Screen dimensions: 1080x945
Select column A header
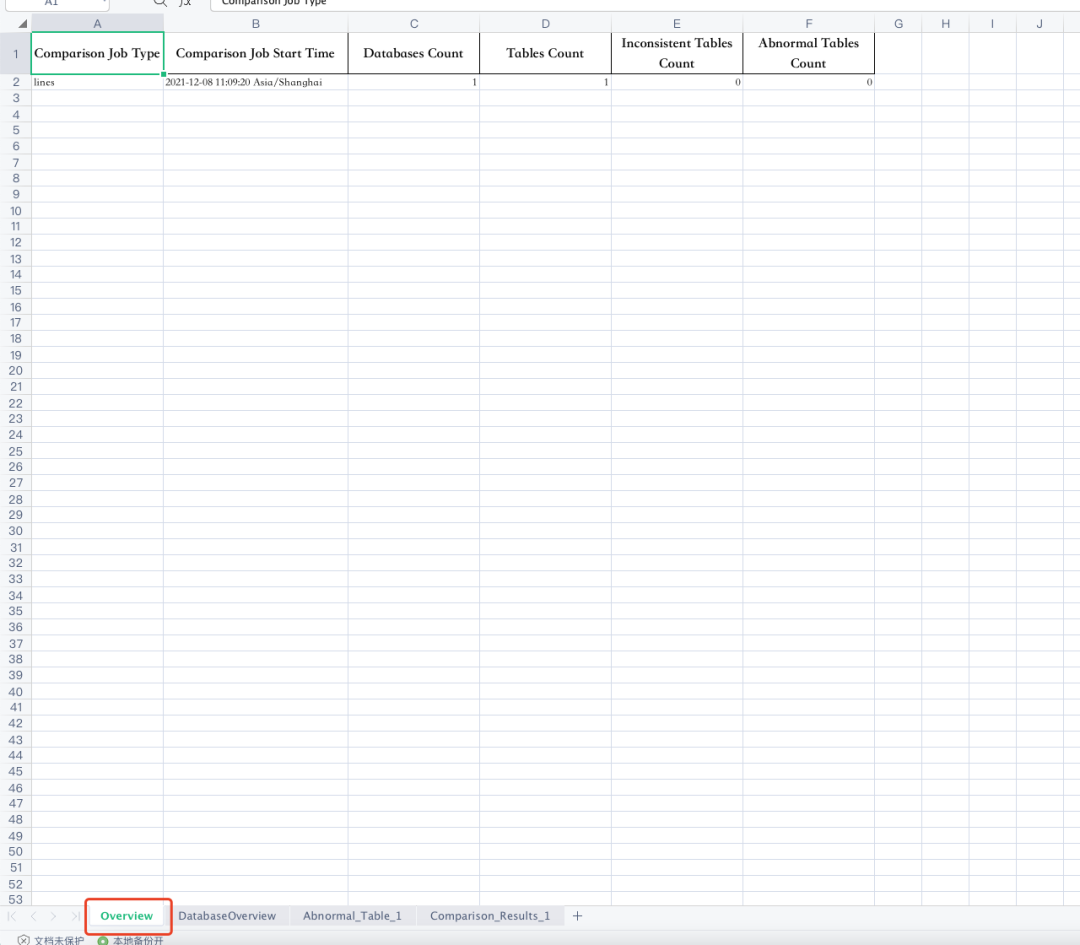coord(97,24)
